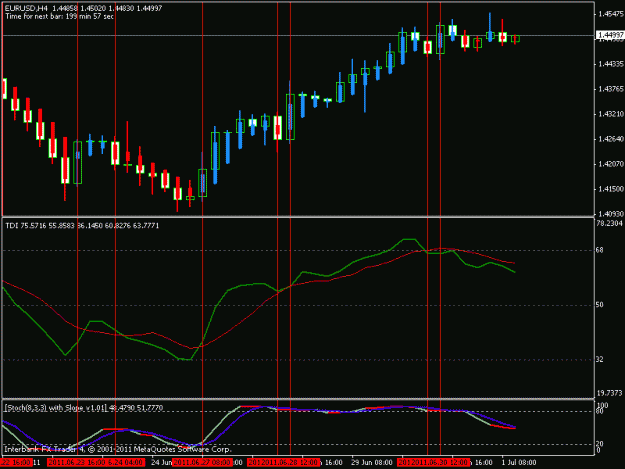625x469 pixels.
Task: Click the TDI indicator values label
Action: 82,226
